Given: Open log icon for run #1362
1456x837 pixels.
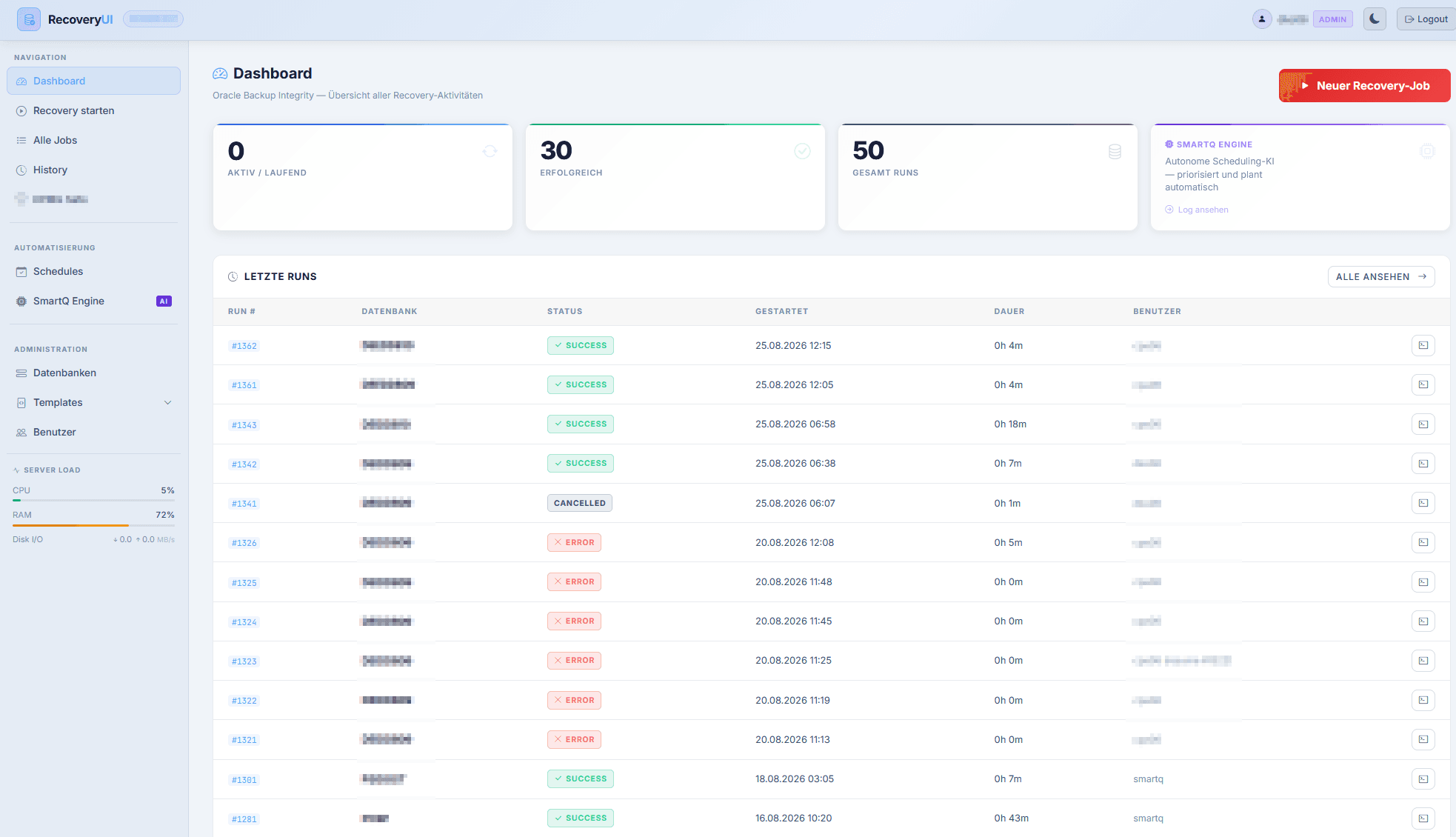Looking at the screenshot, I should tap(1423, 345).
